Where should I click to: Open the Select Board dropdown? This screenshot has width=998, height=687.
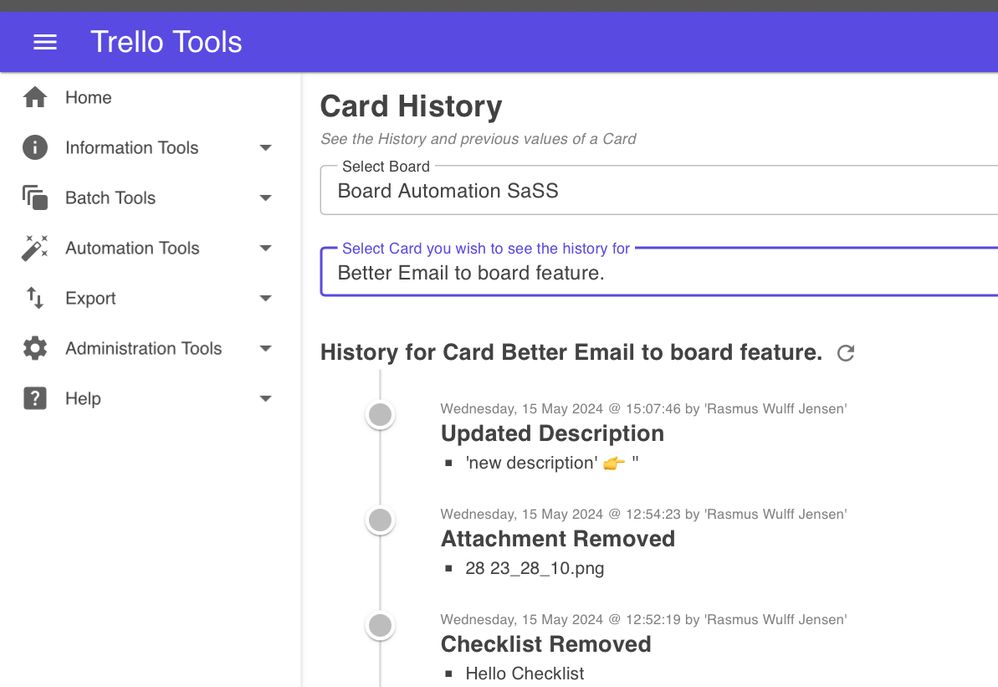click(659, 190)
